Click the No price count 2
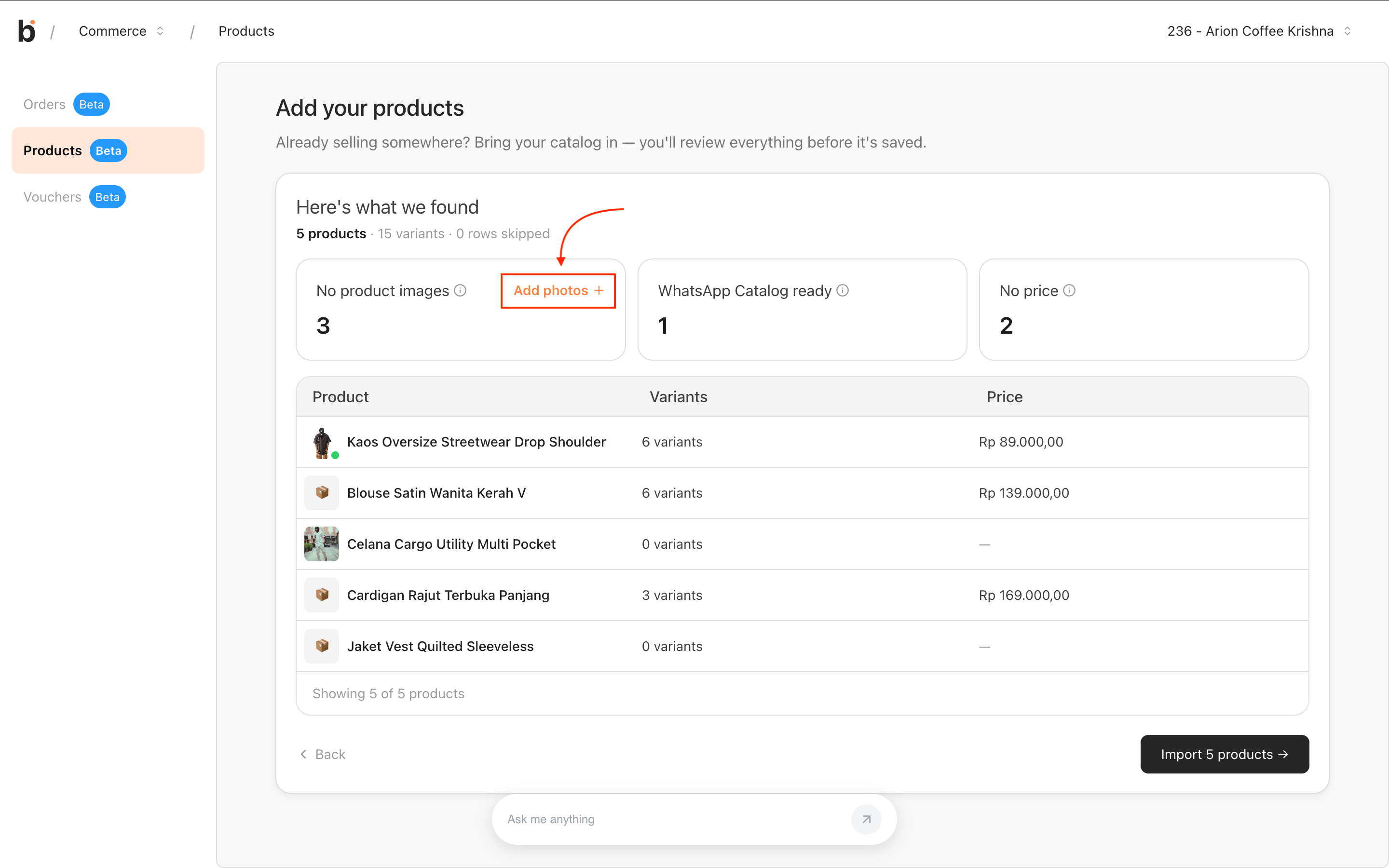The width and height of the screenshot is (1389, 868). (1006, 326)
